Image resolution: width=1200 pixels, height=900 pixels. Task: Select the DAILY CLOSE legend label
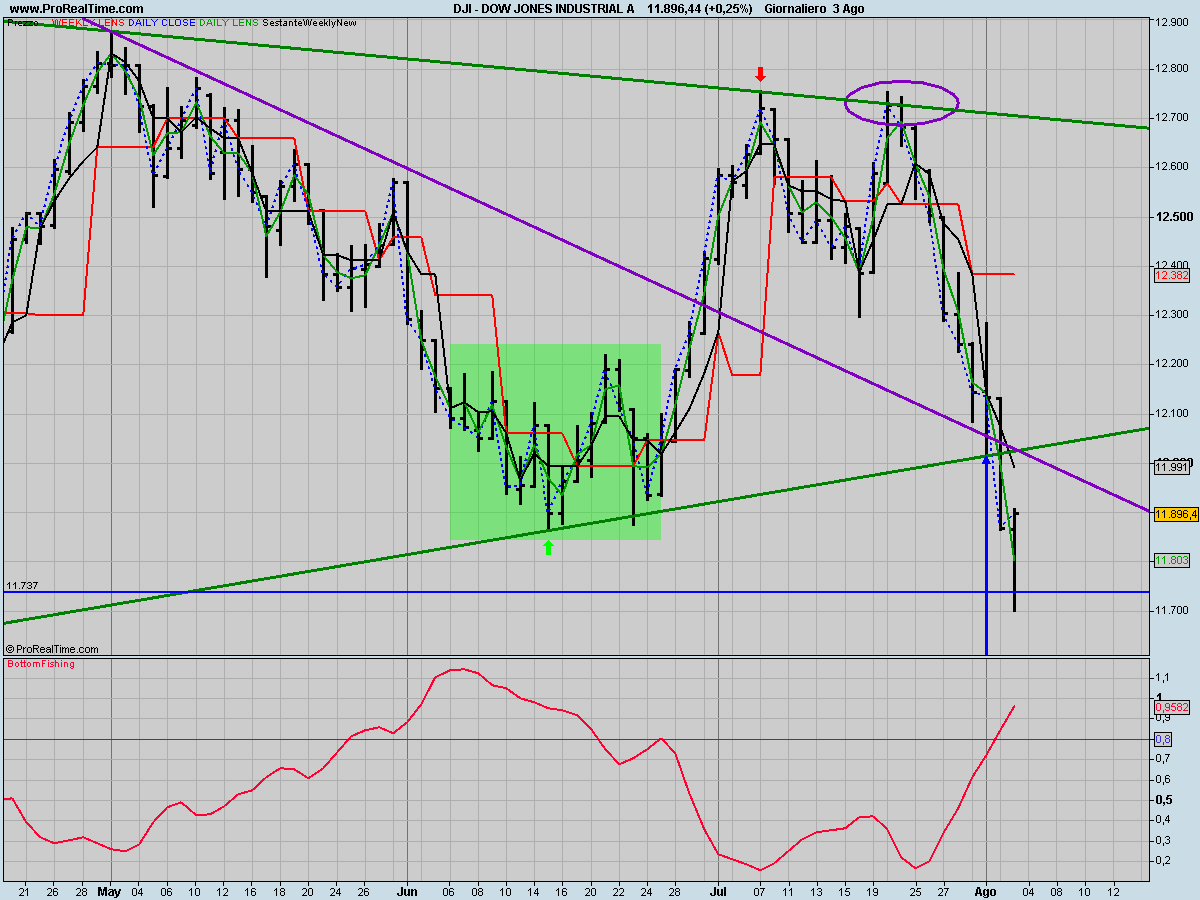click(x=161, y=21)
